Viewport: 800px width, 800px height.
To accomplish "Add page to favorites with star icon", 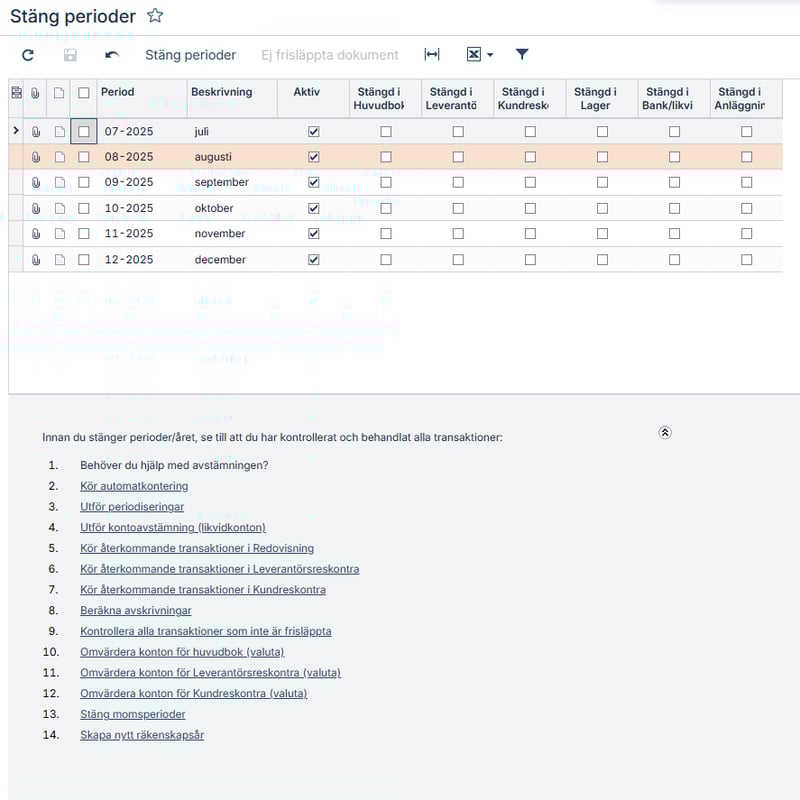I will click(x=155, y=16).
